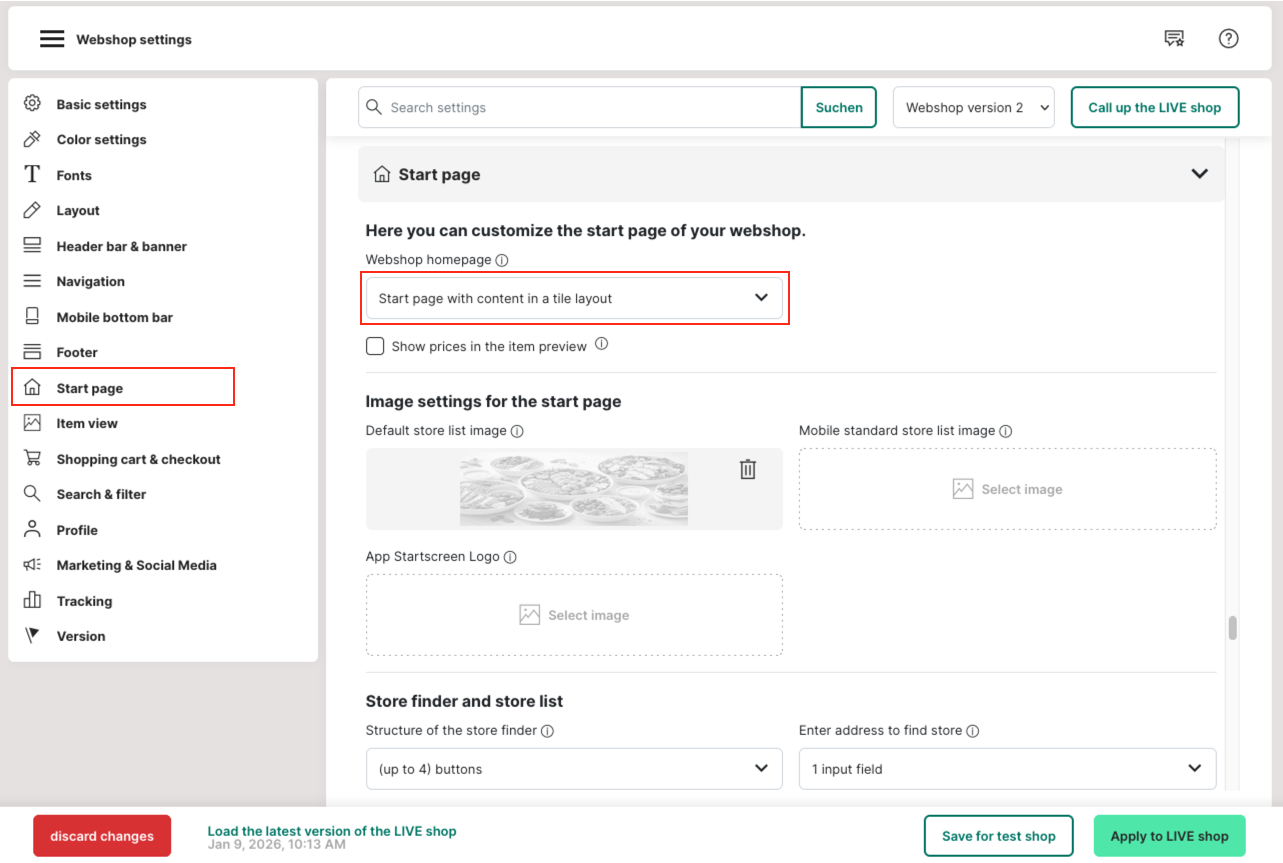Click info icon beside Structure of the store finder
Image resolution: width=1283 pixels, height=863 pixels.
coord(548,731)
